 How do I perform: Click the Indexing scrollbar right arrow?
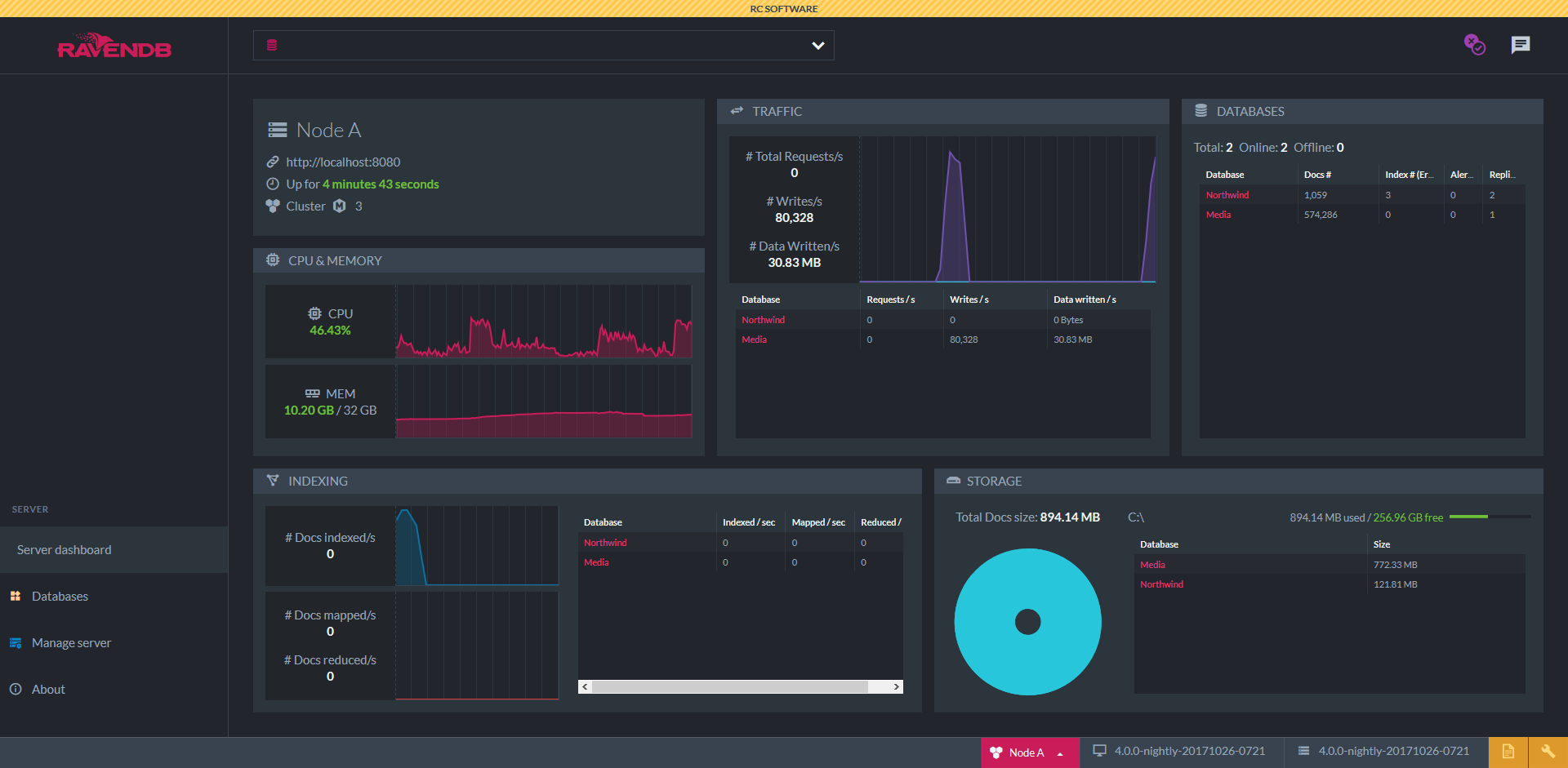(897, 686)
